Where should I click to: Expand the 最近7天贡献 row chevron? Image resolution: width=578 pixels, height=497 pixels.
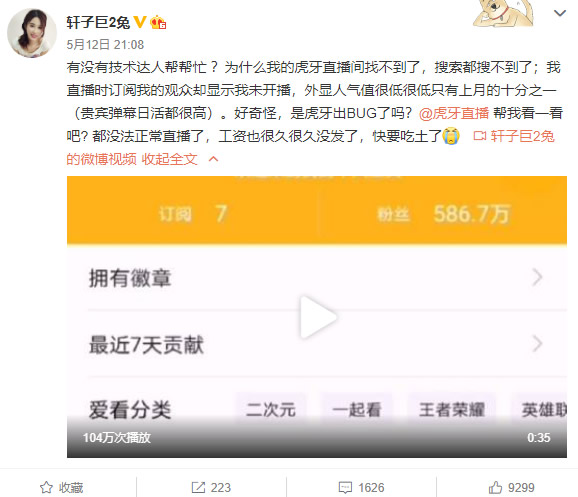(537, 344)
